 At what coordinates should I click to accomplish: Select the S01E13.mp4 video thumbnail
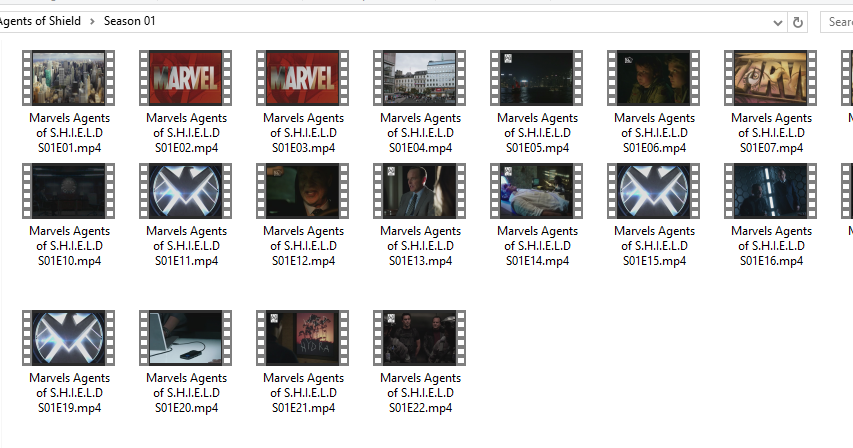[419, 191]
